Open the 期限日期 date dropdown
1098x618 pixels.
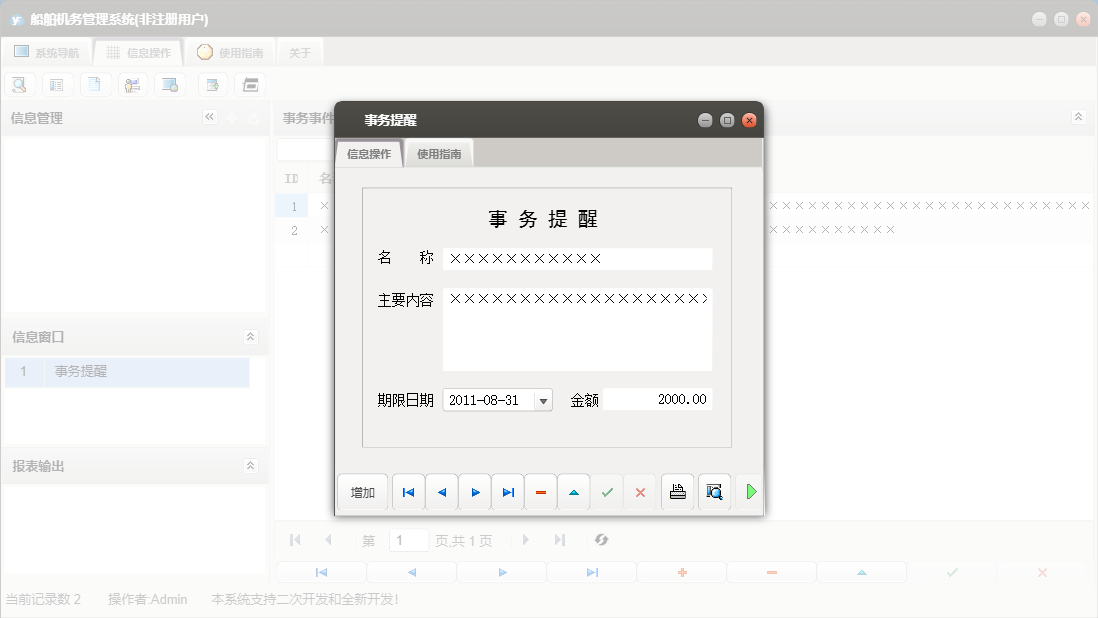543,399
